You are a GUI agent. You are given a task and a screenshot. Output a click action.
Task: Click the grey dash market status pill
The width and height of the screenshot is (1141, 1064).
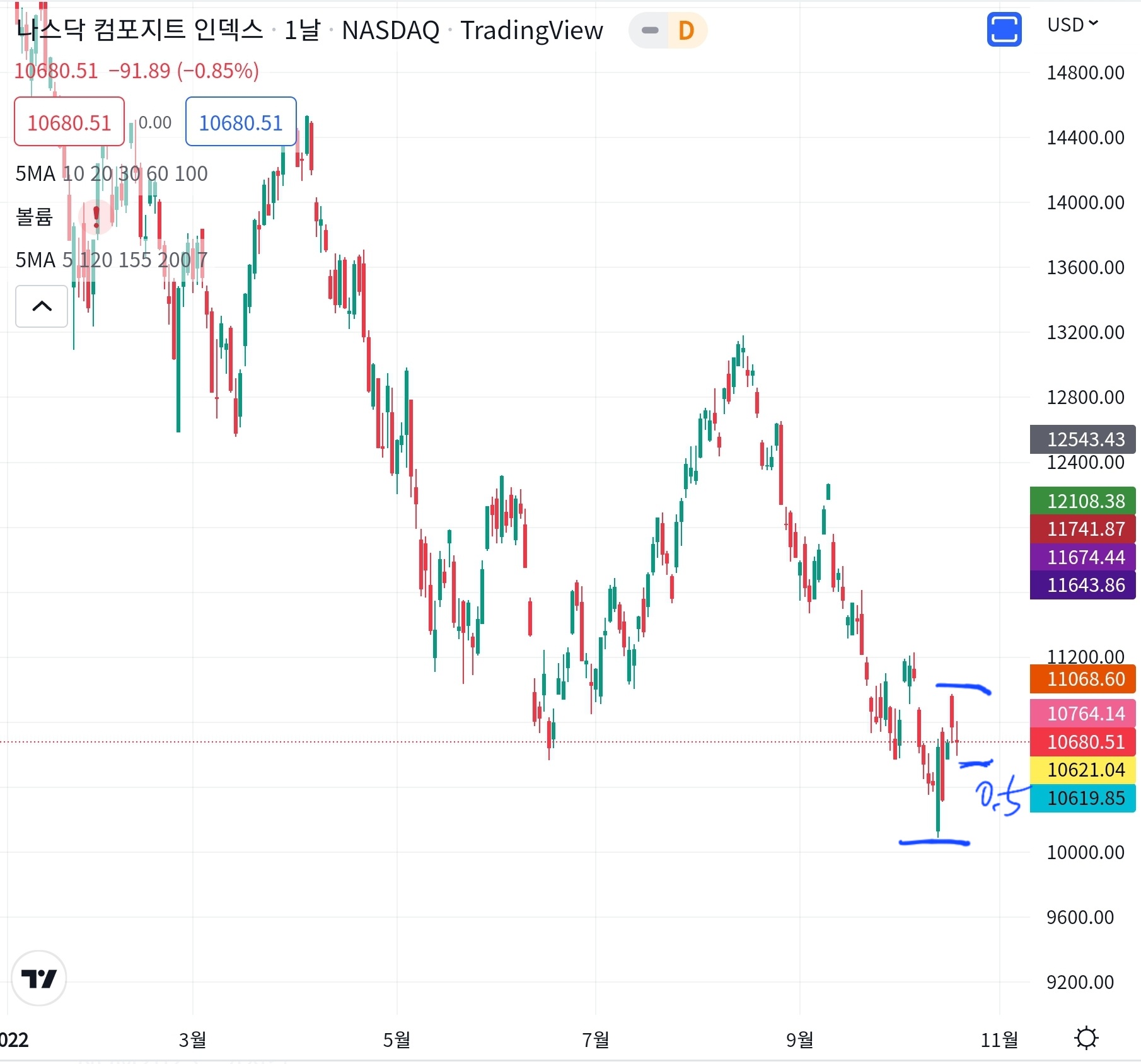point(650,30)
